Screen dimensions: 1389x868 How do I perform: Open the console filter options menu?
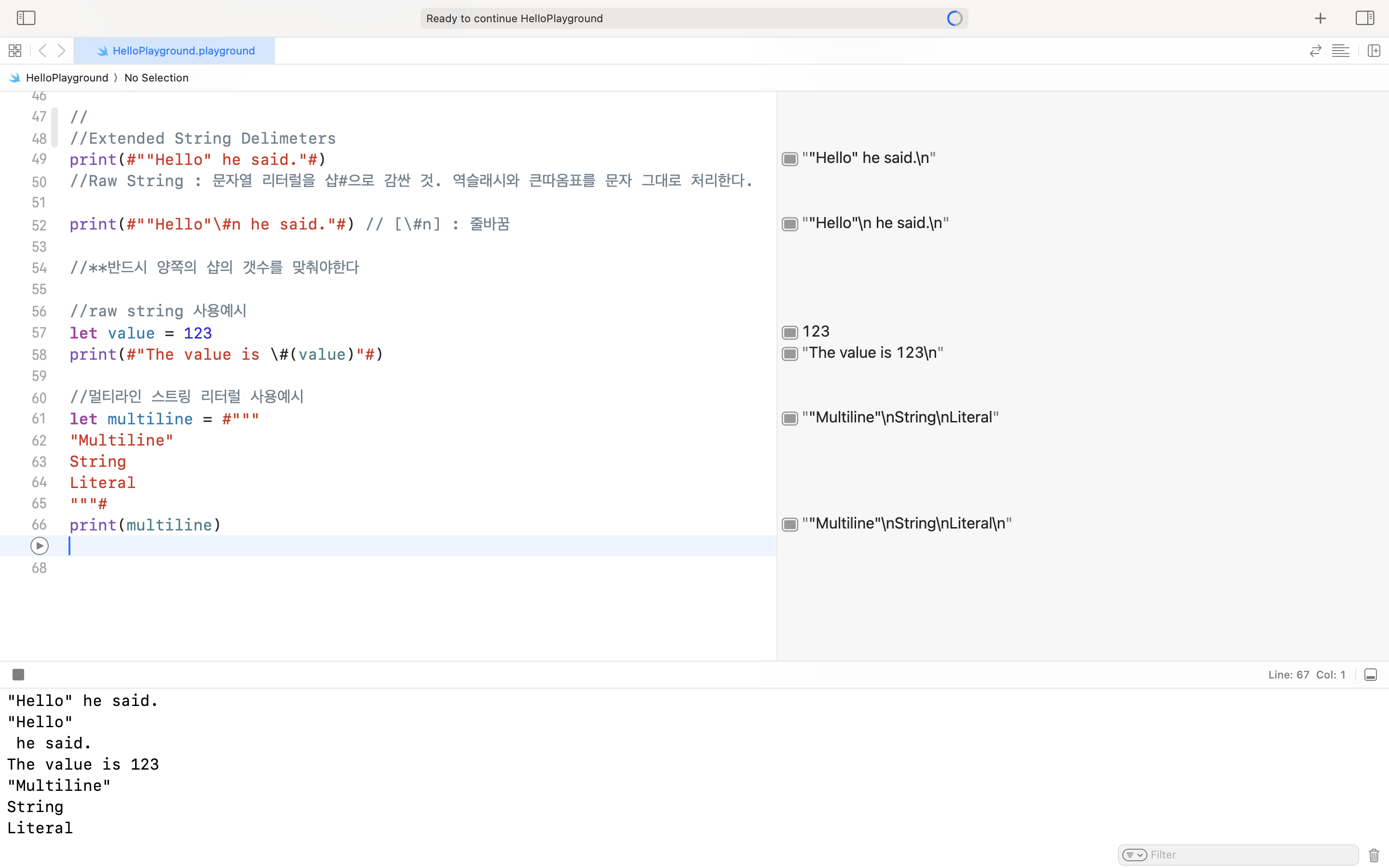tap(1134, 855)
